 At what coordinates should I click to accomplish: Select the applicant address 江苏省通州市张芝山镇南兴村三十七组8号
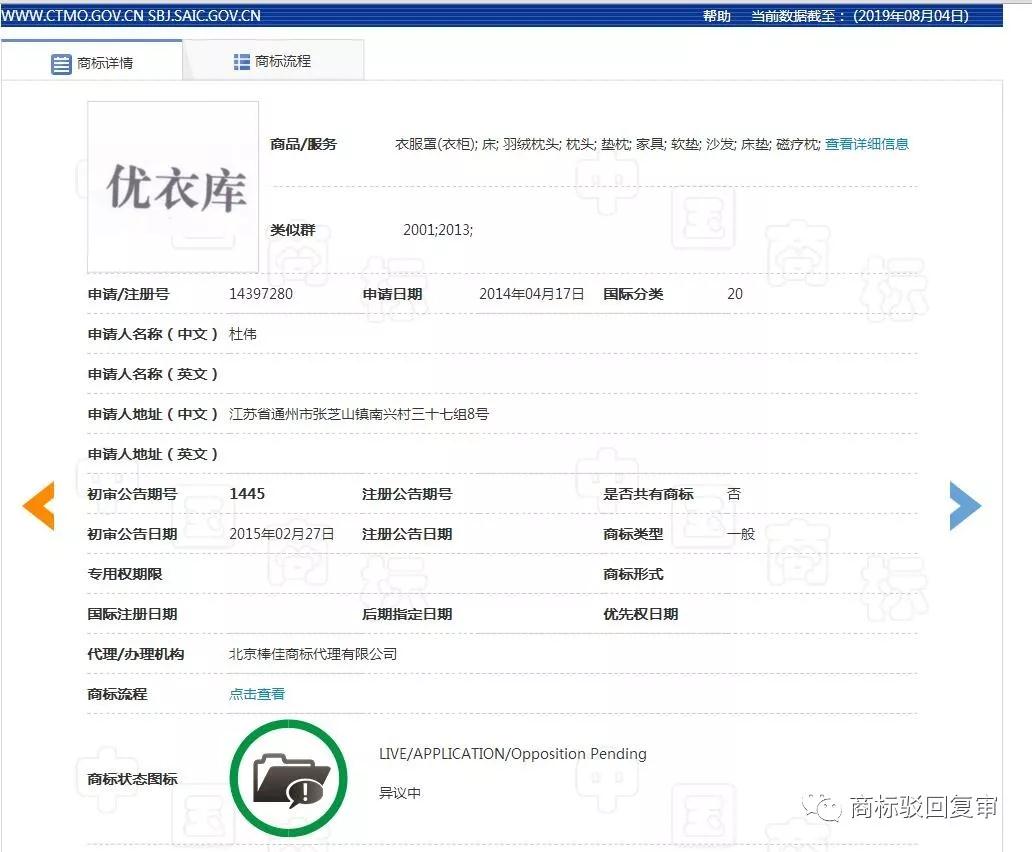[359, 414]
